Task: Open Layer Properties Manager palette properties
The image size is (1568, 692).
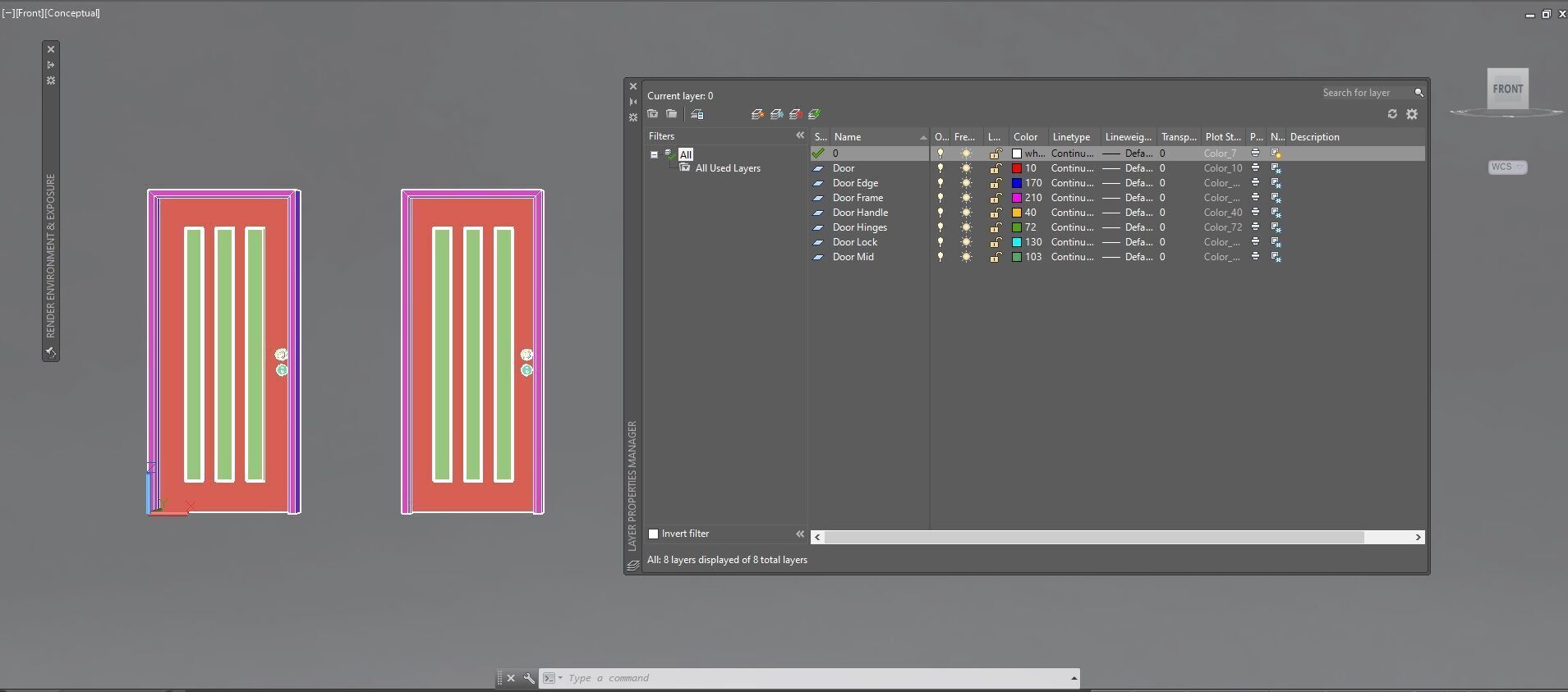Action: 632,117
